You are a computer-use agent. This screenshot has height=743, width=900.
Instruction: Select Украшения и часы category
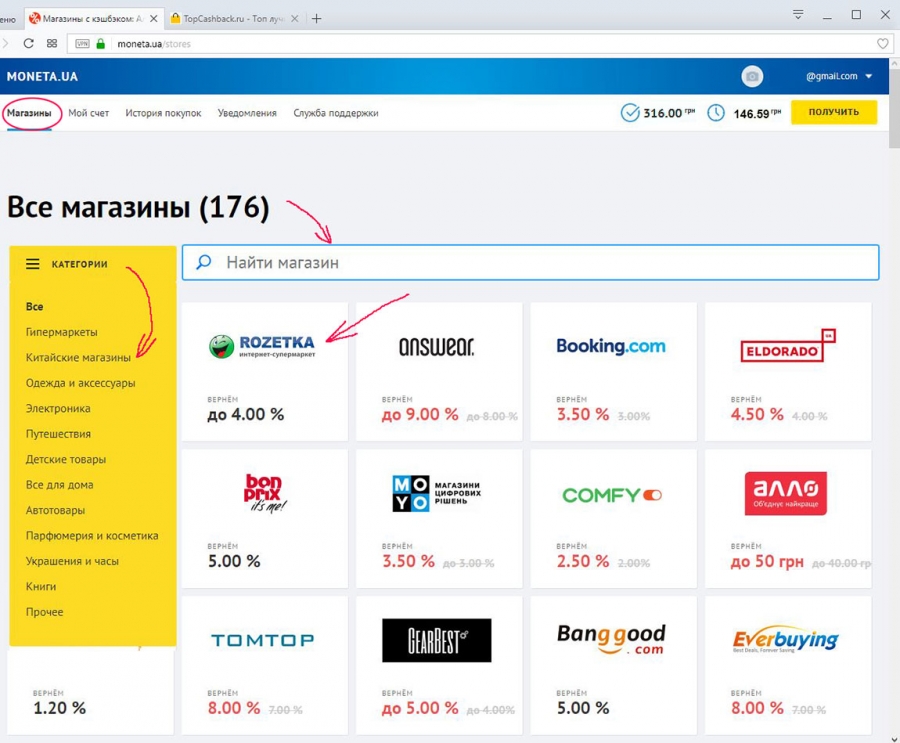[x=72, y=561]
